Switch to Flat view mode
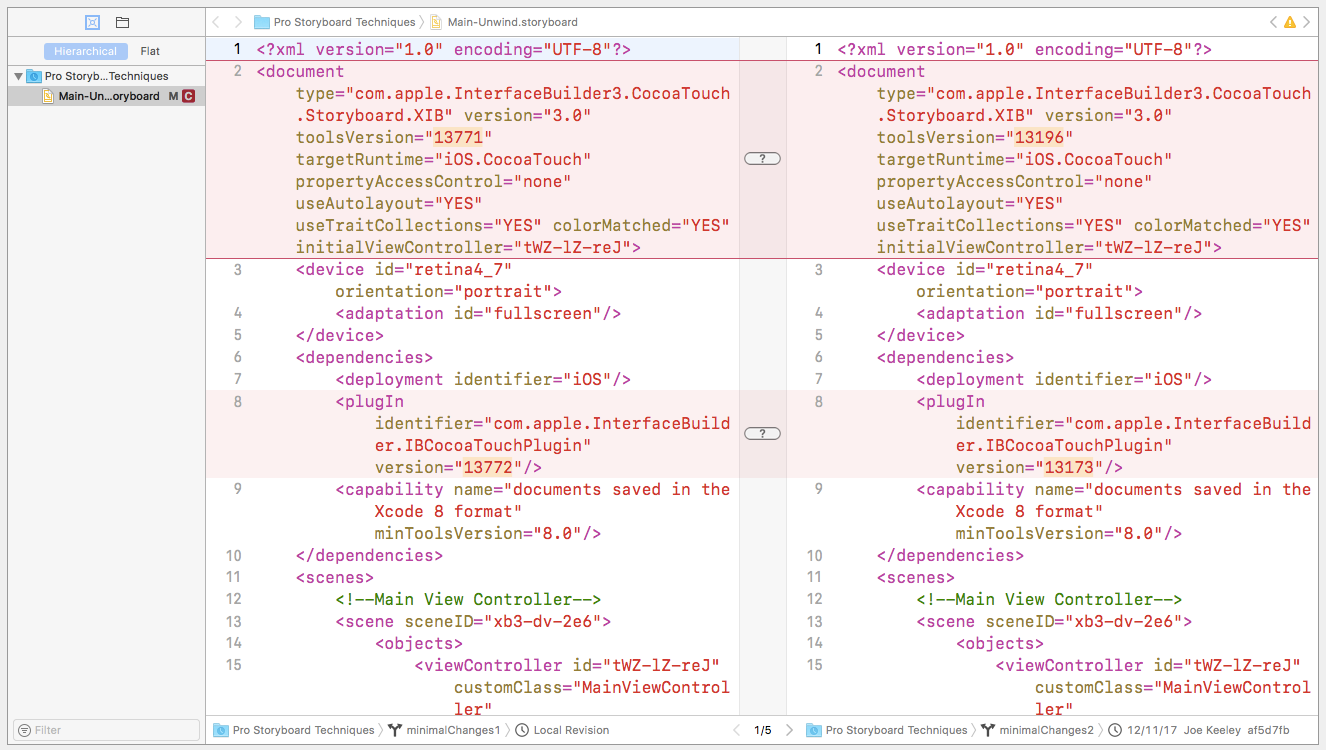 coord(150,51)
